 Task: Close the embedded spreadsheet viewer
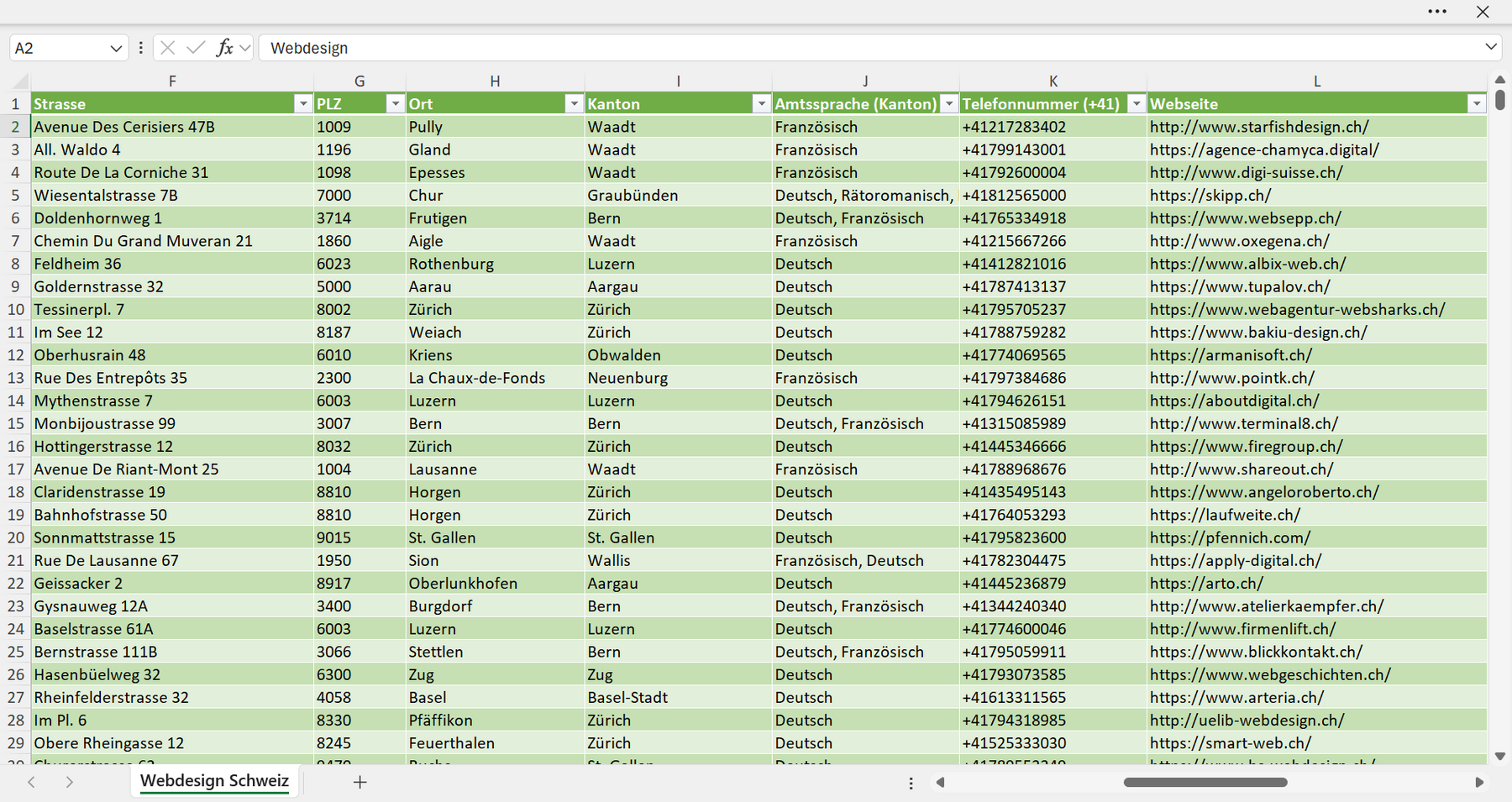[x=1483, y=12]
